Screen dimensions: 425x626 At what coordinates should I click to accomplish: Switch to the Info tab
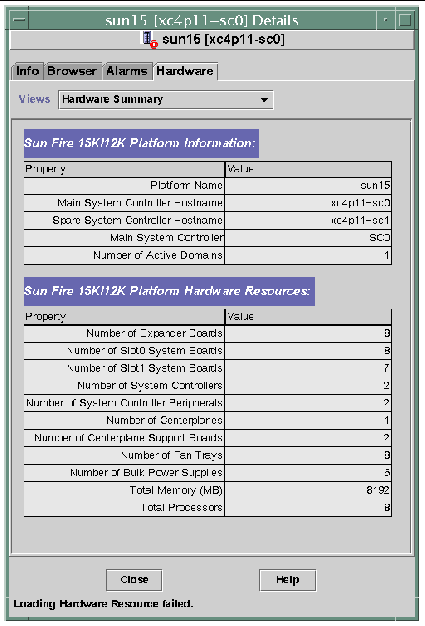pyautogui.click(x=28, y=71)
